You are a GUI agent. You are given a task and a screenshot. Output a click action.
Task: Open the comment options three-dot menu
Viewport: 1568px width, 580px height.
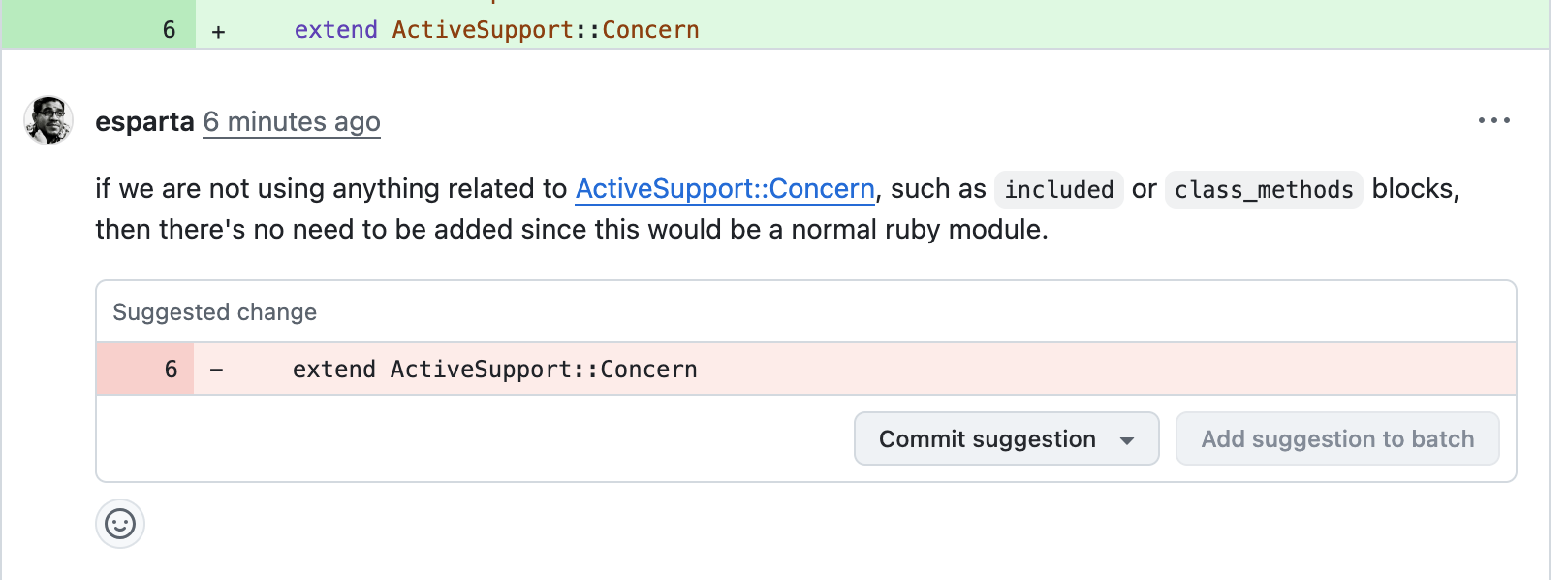pyautogui.click(x=1493, y=121)
